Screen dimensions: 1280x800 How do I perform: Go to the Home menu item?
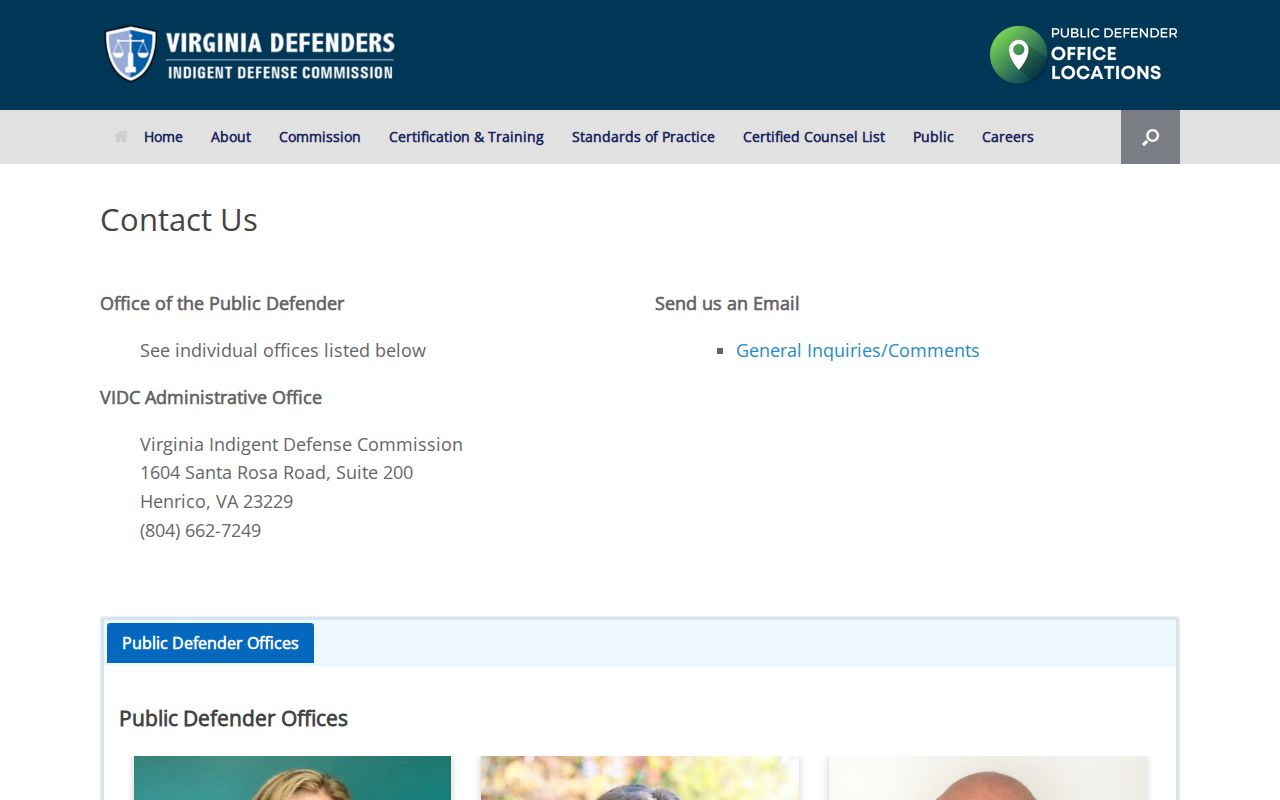[163, 137]
